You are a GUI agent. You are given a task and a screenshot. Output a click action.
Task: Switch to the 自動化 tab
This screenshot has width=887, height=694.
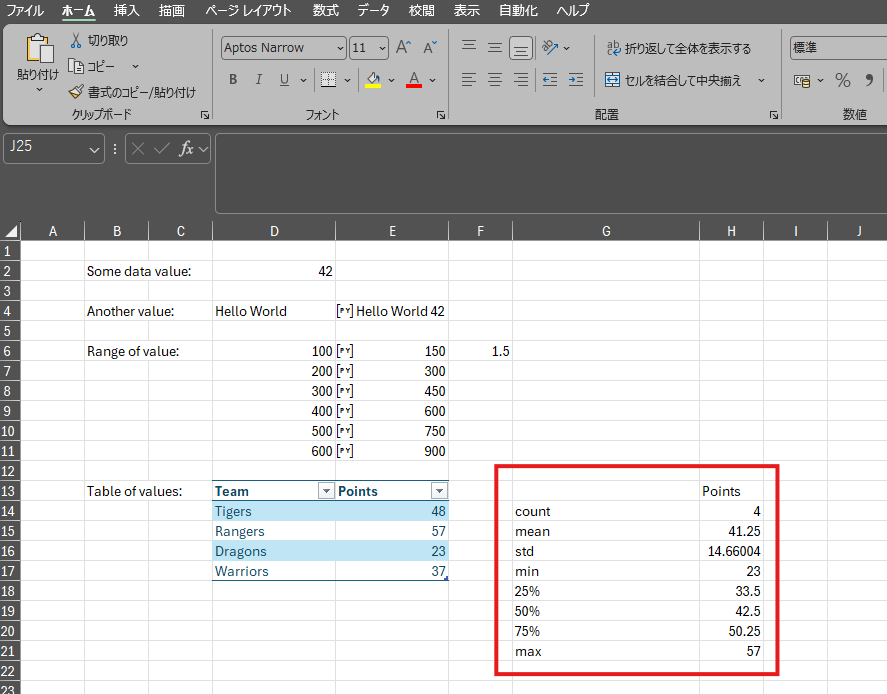518,10
